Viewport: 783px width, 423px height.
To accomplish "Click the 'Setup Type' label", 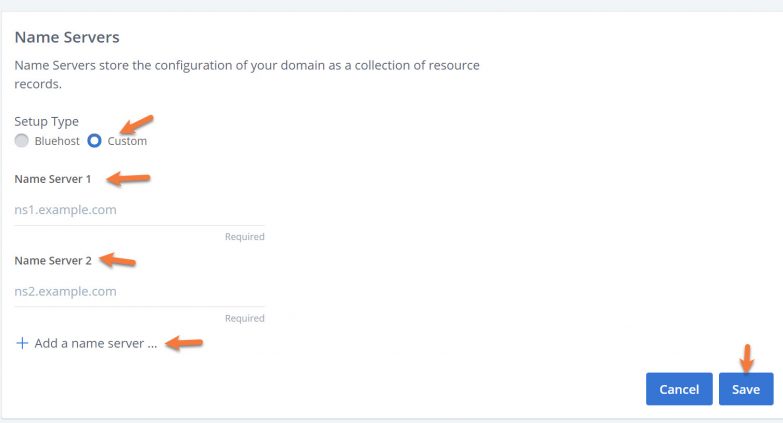I will [x=46, y=121].
